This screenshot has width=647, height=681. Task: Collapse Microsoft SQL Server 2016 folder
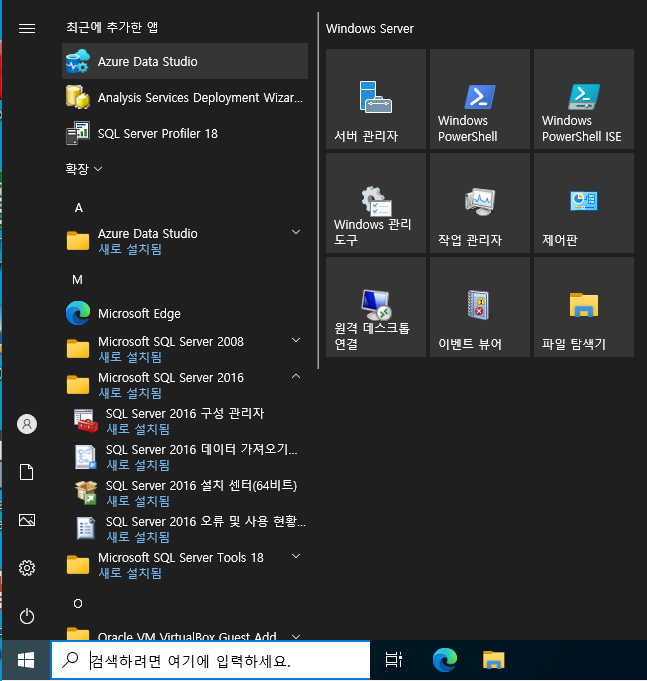pyautogui.click(x=185, y=385)
